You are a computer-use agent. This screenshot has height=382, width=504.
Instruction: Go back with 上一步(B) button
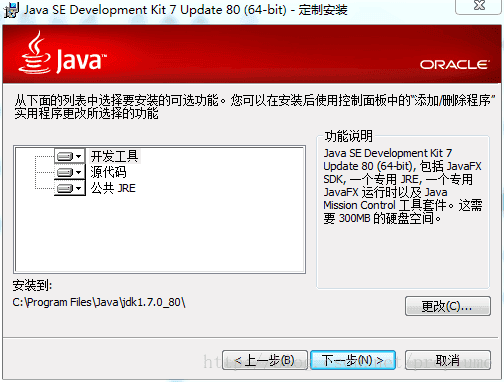265,360
